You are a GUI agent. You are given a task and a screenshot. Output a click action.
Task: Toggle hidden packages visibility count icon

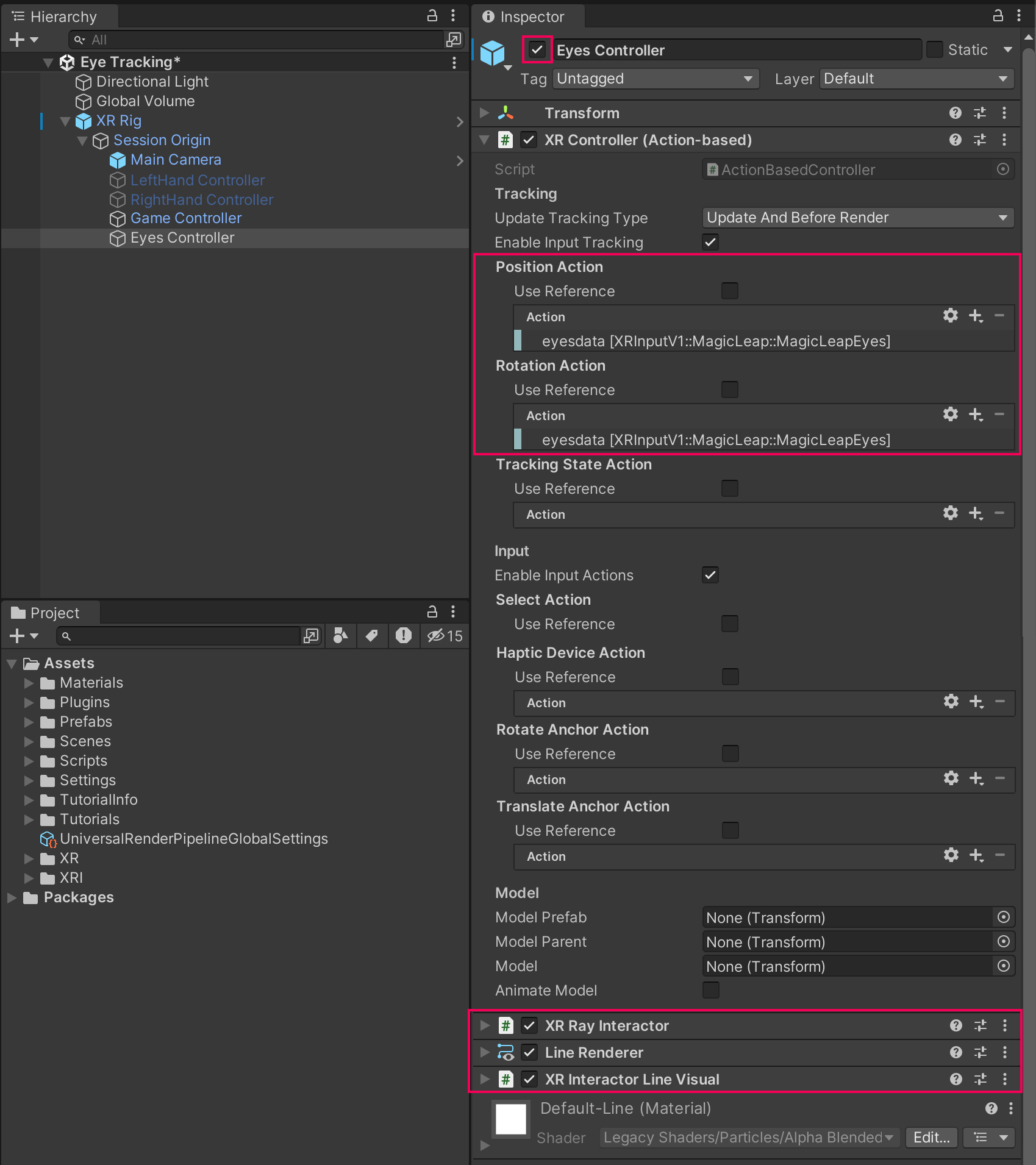(445, 636)
